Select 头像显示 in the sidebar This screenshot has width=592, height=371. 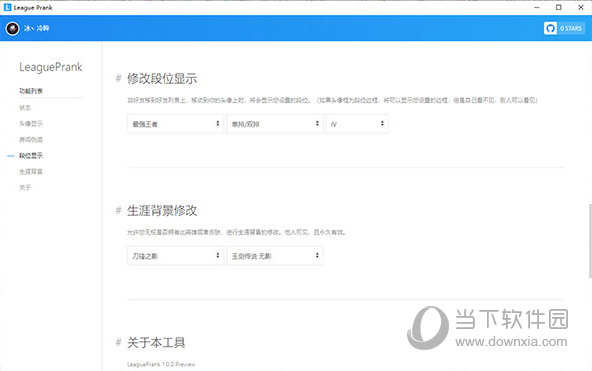pos(31,123)
